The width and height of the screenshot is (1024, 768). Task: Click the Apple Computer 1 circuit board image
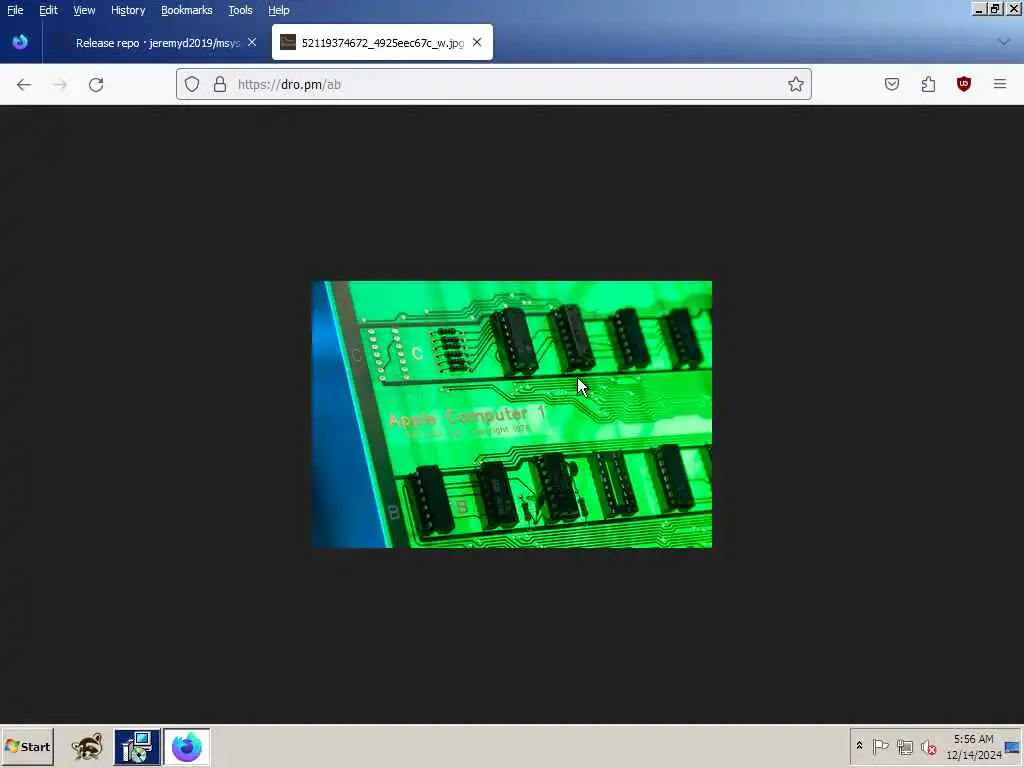512,415
